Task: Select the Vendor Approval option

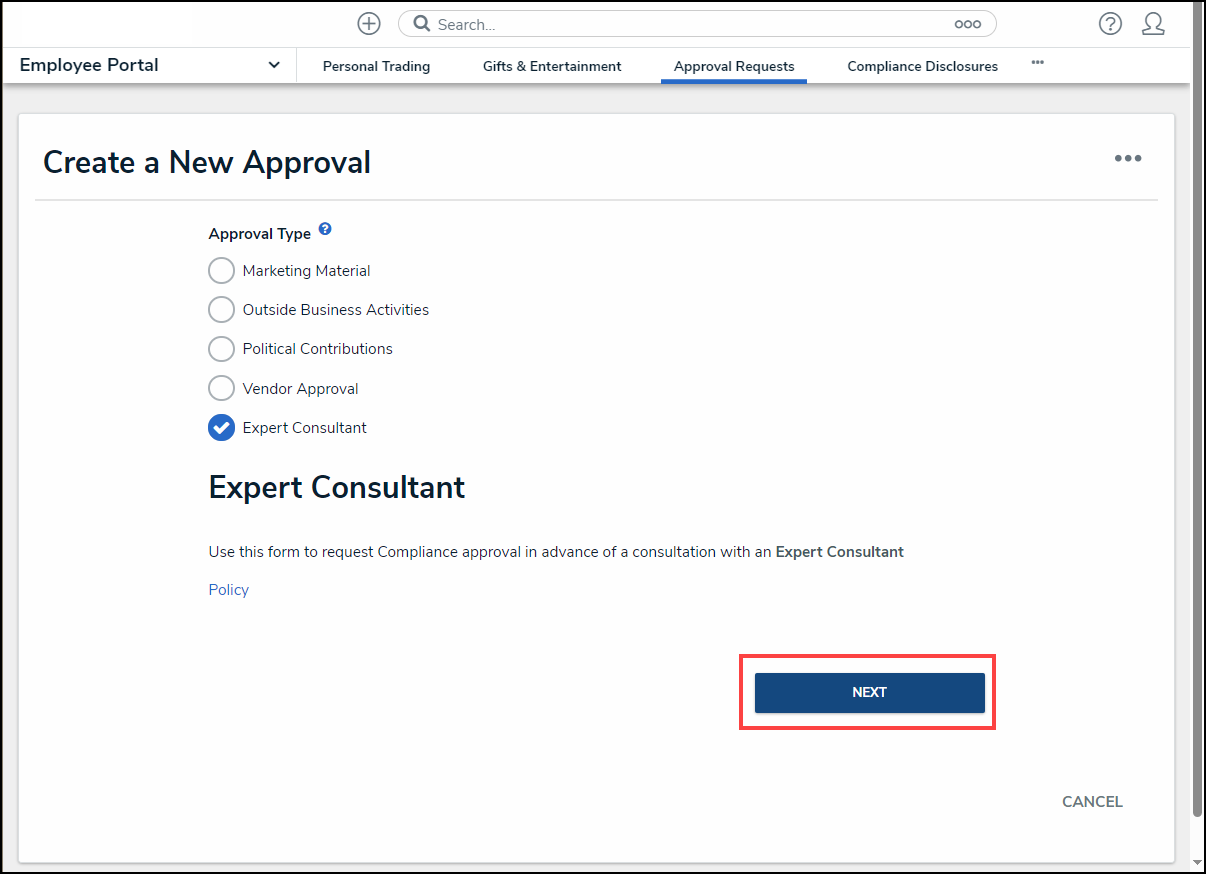Action: point(221,389)
